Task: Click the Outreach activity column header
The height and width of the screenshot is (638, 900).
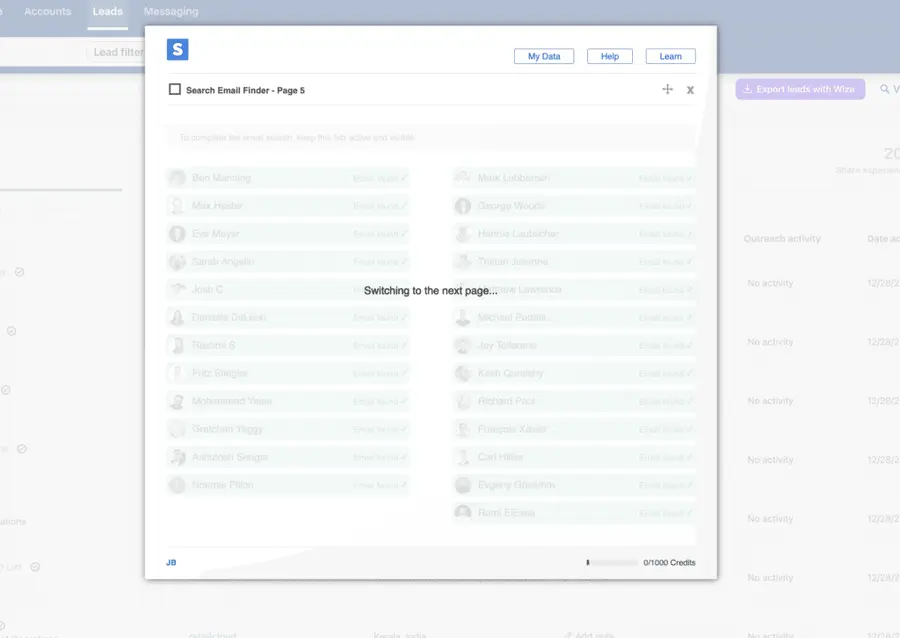Action: pos(782,239)
